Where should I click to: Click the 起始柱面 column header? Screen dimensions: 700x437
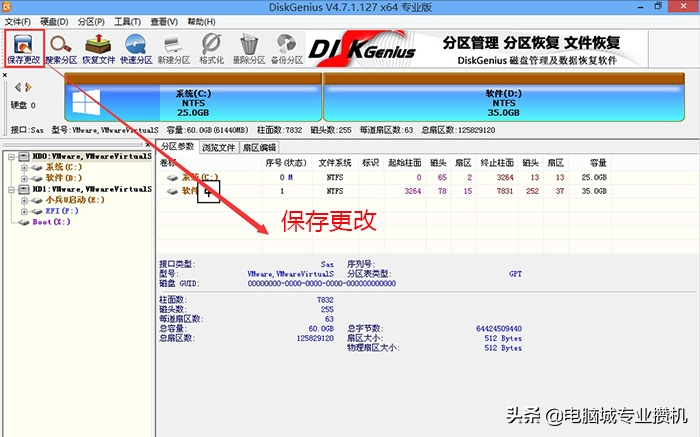click(404, 163)
